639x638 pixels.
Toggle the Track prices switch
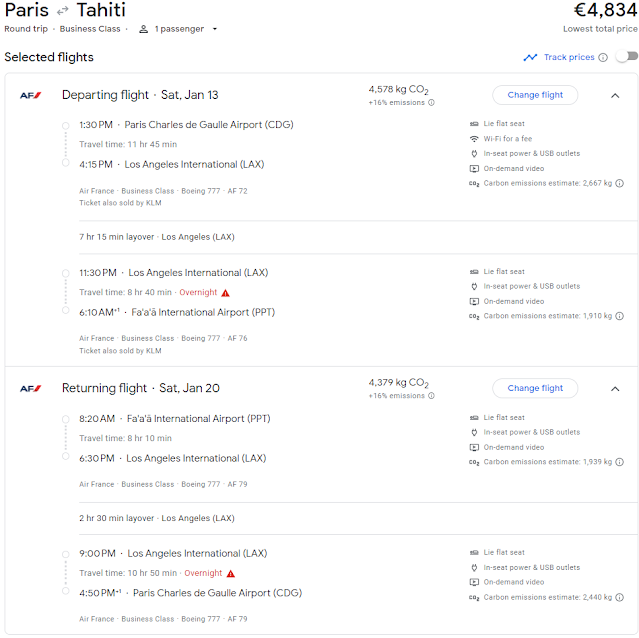click(x=627, y=56)
